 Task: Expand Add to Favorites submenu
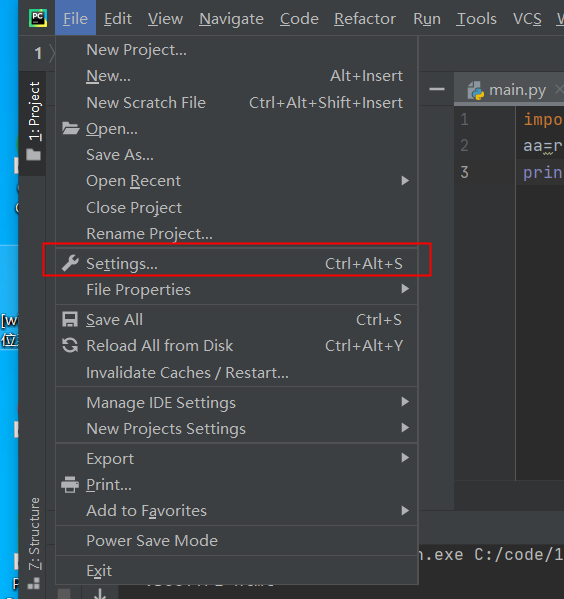pos(237,511)
